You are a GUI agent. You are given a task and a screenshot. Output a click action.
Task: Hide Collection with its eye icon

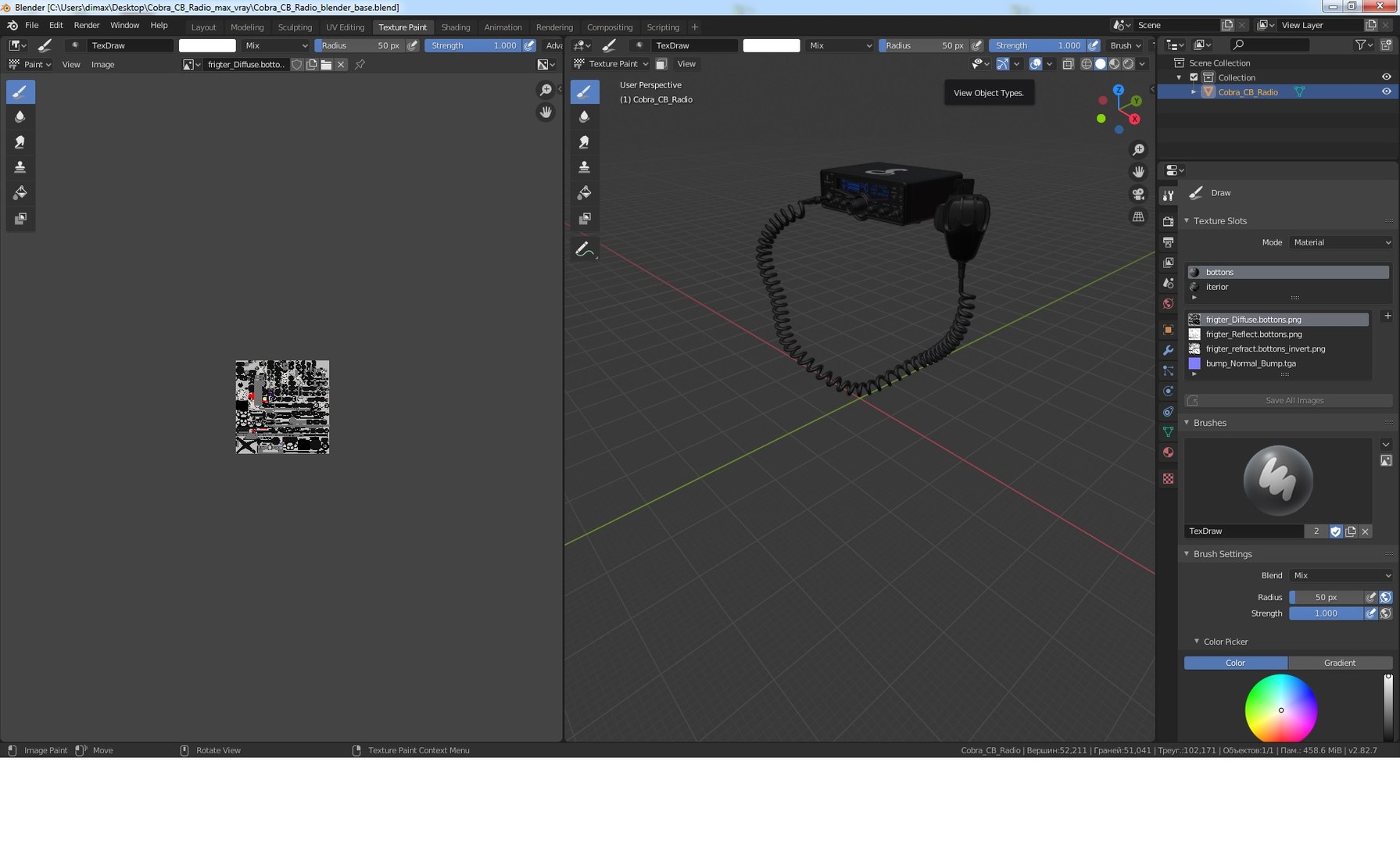point(1386,77)
